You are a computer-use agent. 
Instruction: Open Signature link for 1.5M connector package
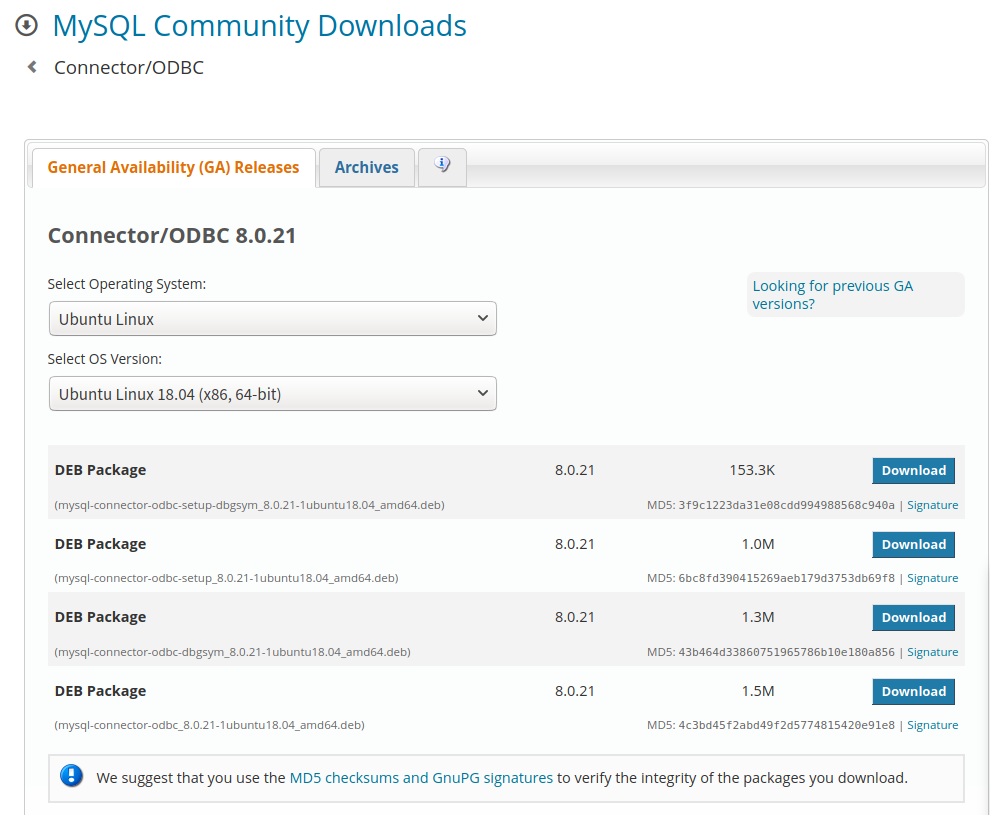coord(933,725)
